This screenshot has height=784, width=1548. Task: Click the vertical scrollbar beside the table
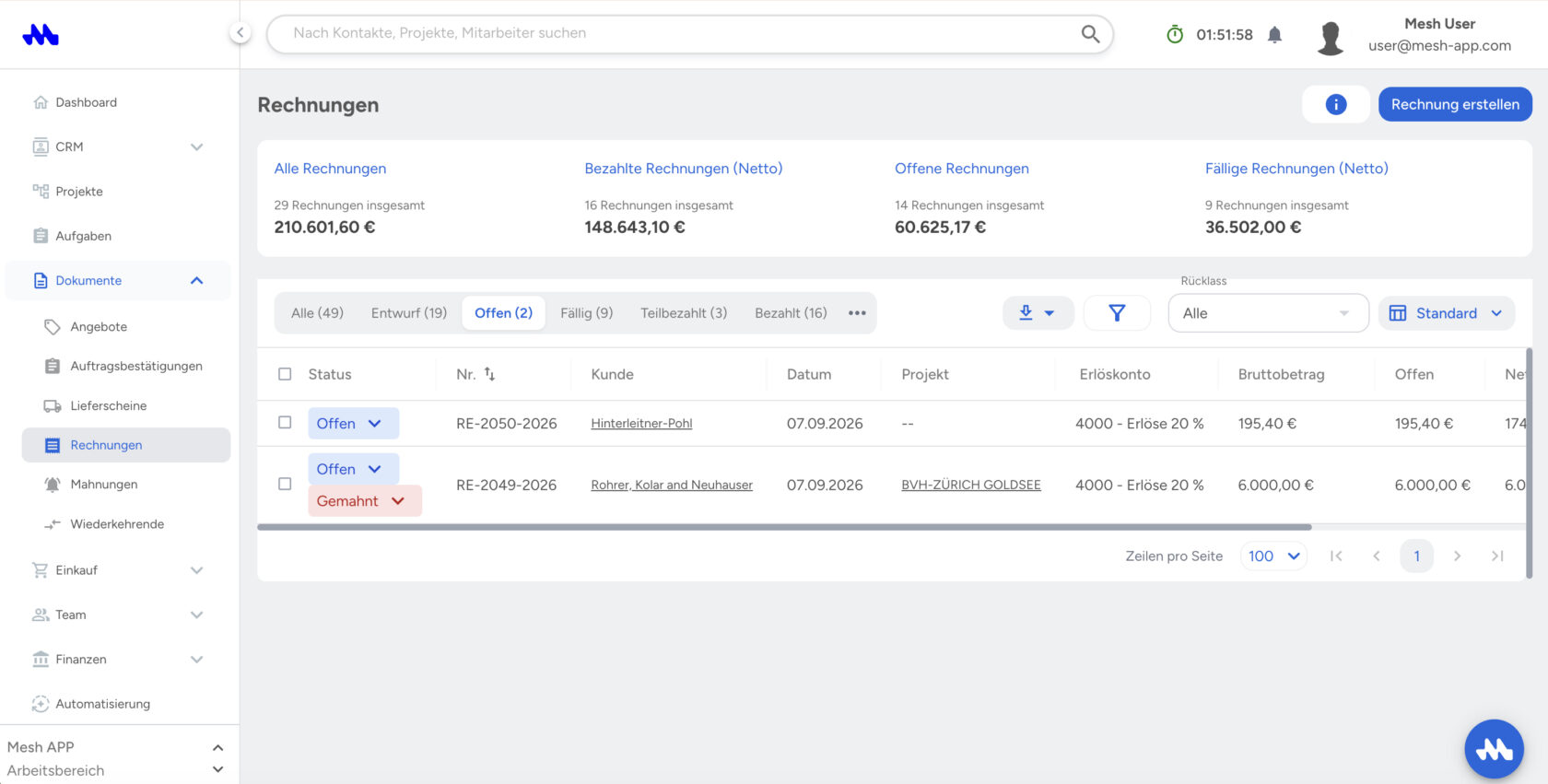coord(1529,462)
